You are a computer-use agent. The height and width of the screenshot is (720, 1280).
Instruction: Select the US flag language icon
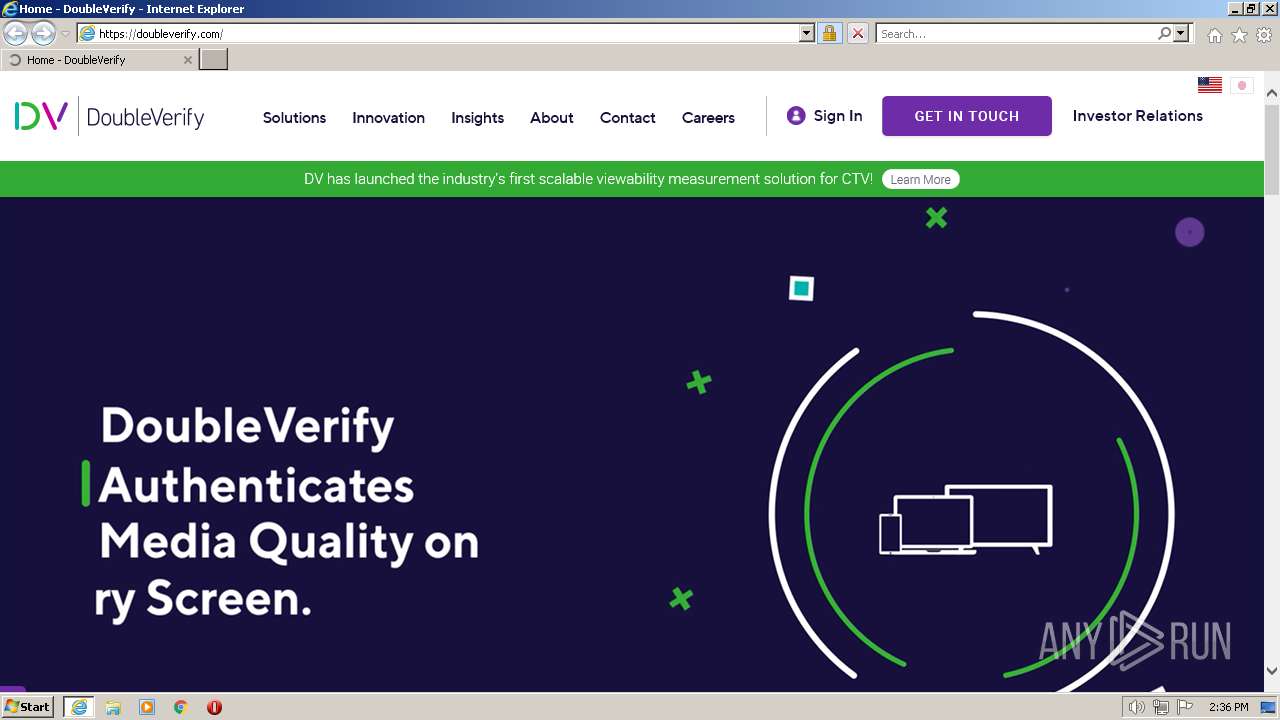(1210, 85)
